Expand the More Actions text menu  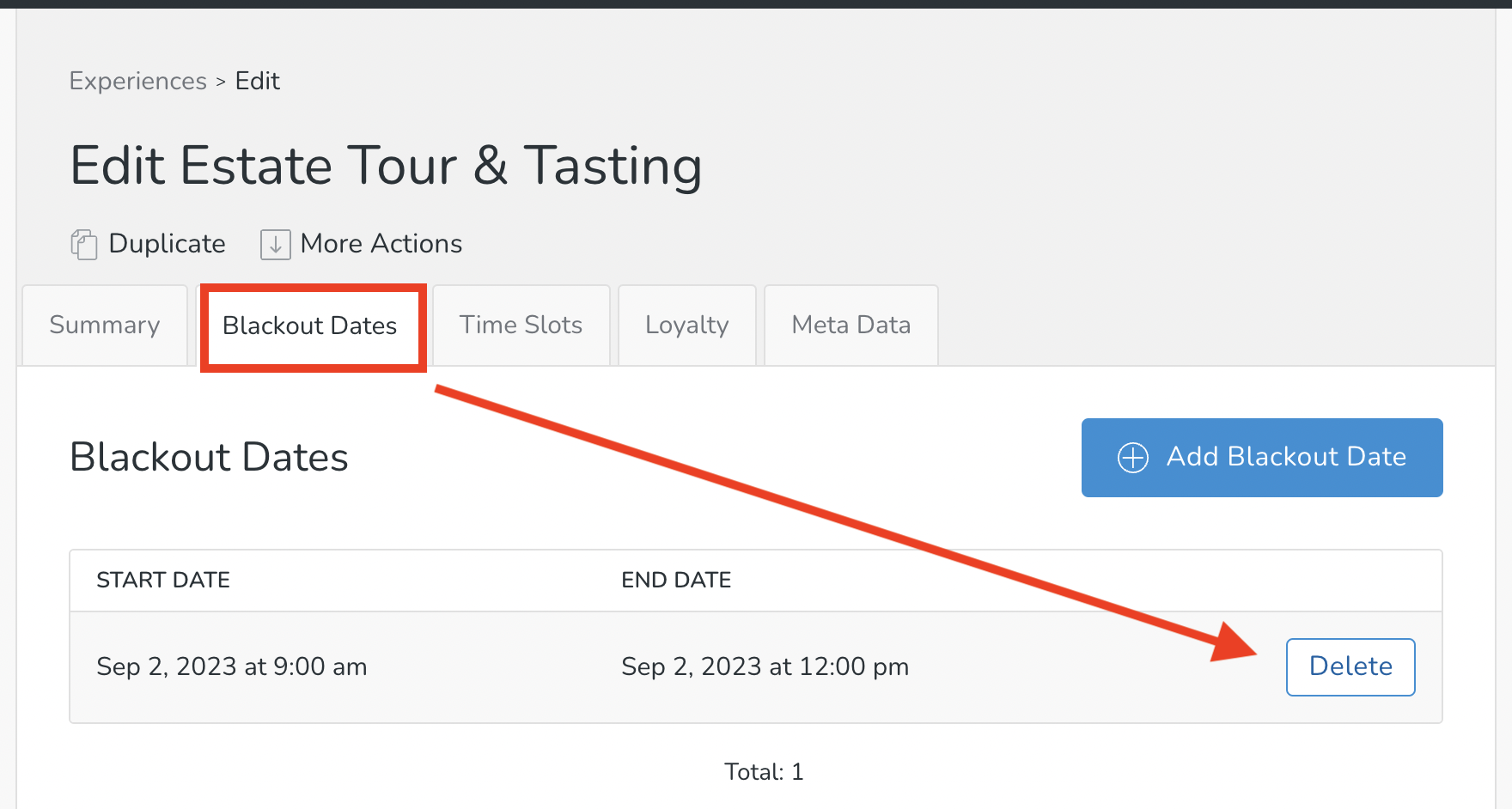click(x=381, y=244)
